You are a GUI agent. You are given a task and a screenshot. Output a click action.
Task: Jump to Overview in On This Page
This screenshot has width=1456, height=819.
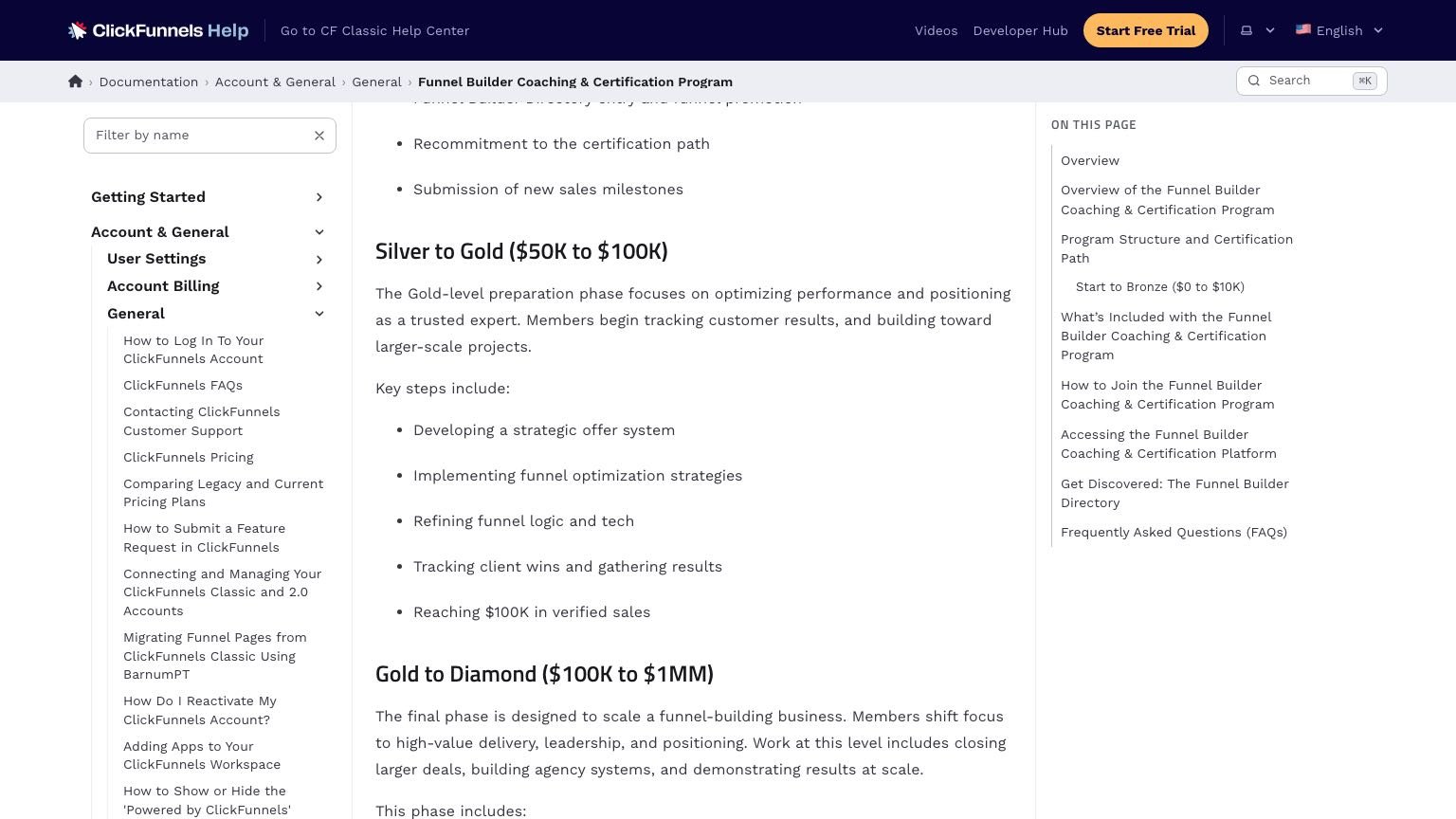(1090, 161)
